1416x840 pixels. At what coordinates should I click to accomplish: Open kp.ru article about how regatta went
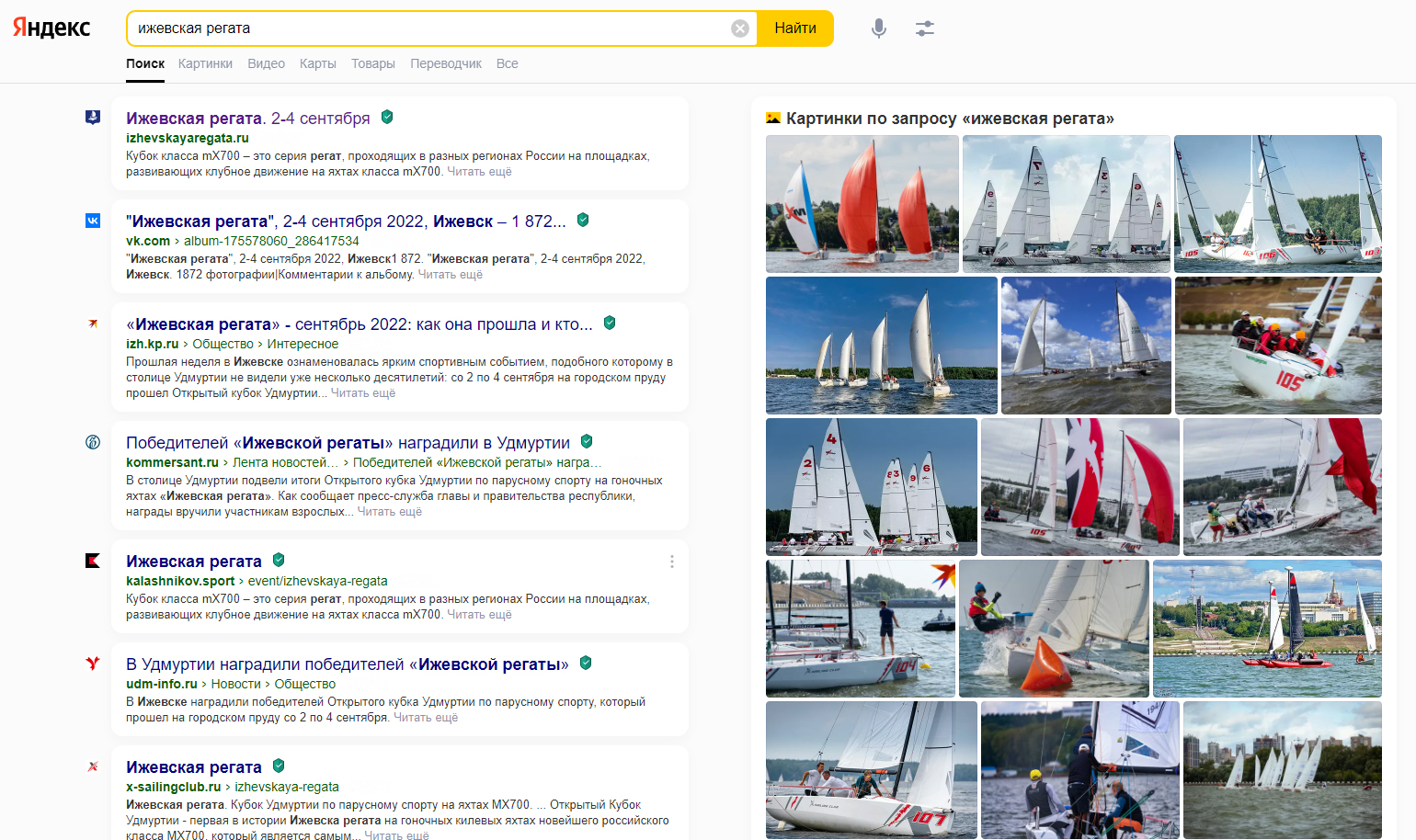(360, 324)
